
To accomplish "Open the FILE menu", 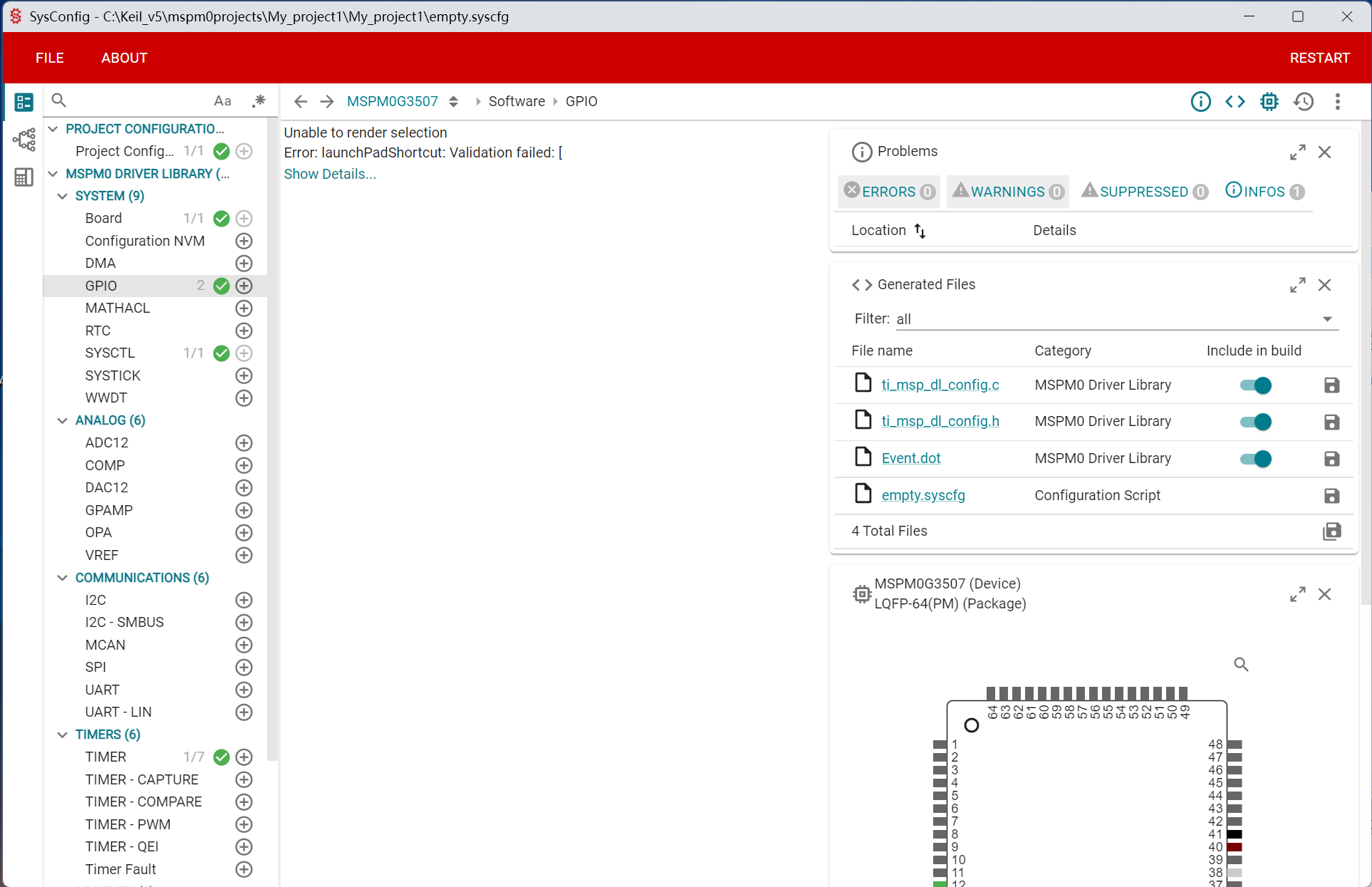I will pyautogui.click(x=50, y=58).
